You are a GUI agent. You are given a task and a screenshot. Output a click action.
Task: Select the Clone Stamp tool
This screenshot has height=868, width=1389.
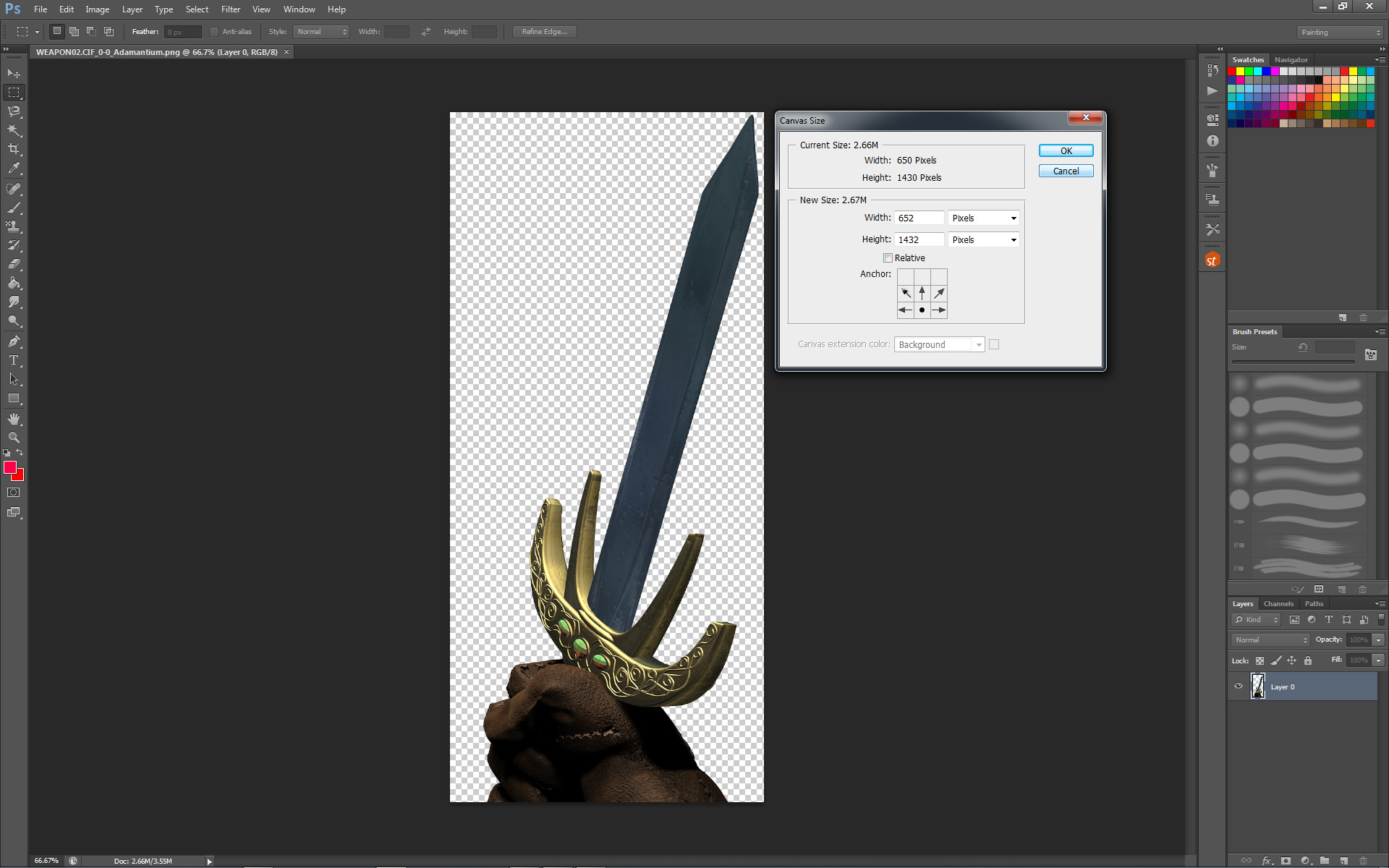pos(14,226)
